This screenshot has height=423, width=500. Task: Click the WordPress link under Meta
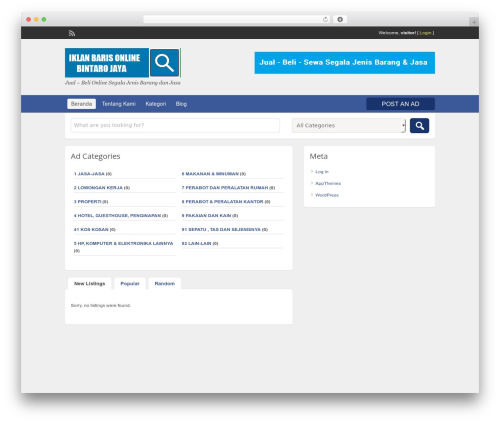327,195
